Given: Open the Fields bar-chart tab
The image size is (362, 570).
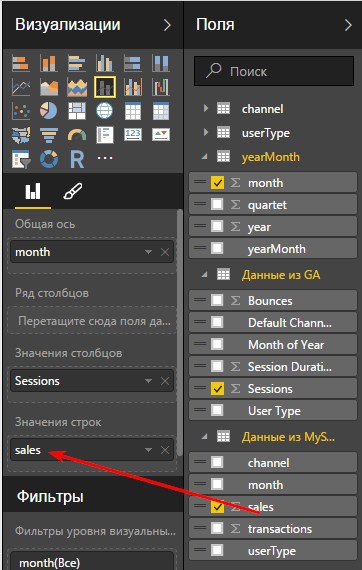Looking at the screenshot, I should [x=33, y=191].
